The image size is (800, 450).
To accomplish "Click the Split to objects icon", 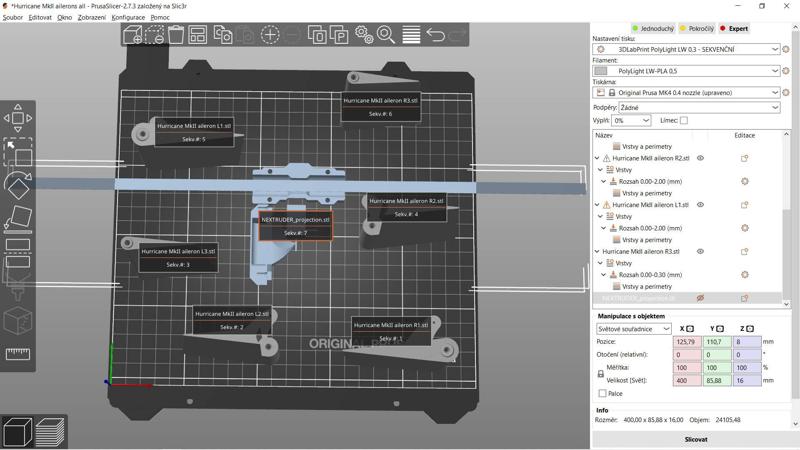I will pyautogui.click(x=317, y=35).
